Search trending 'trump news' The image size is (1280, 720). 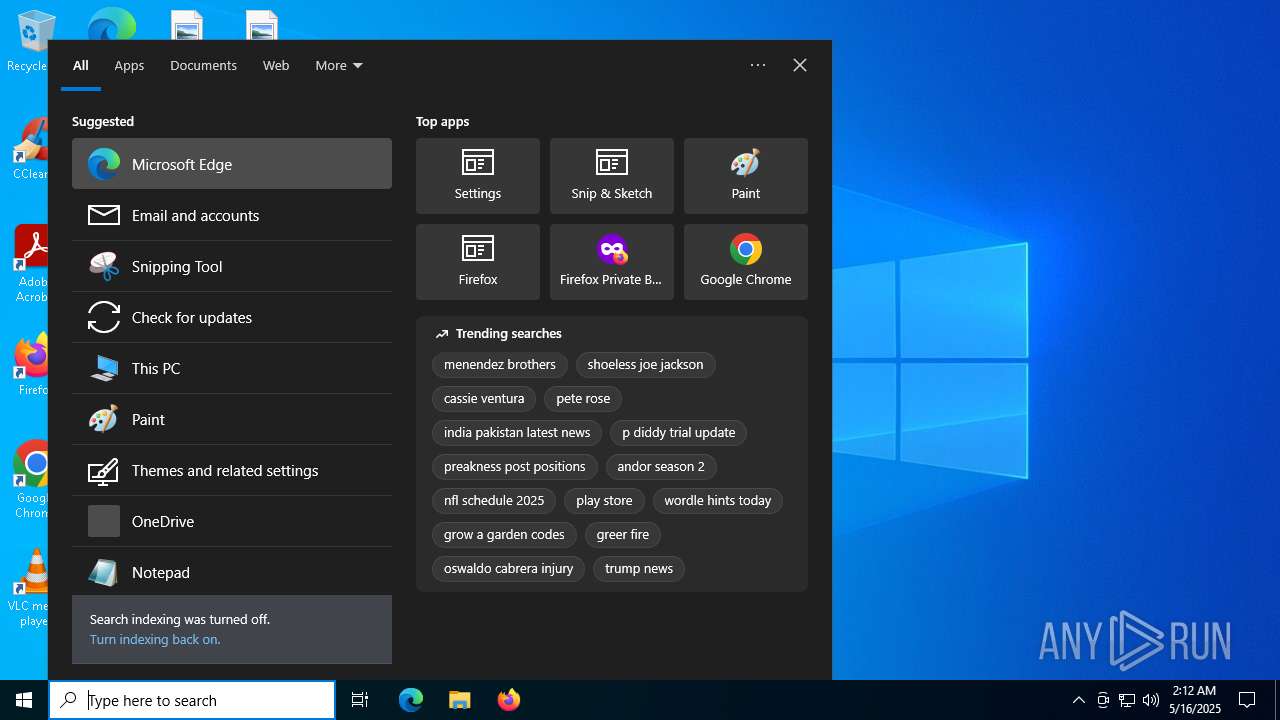pos(639,569)
